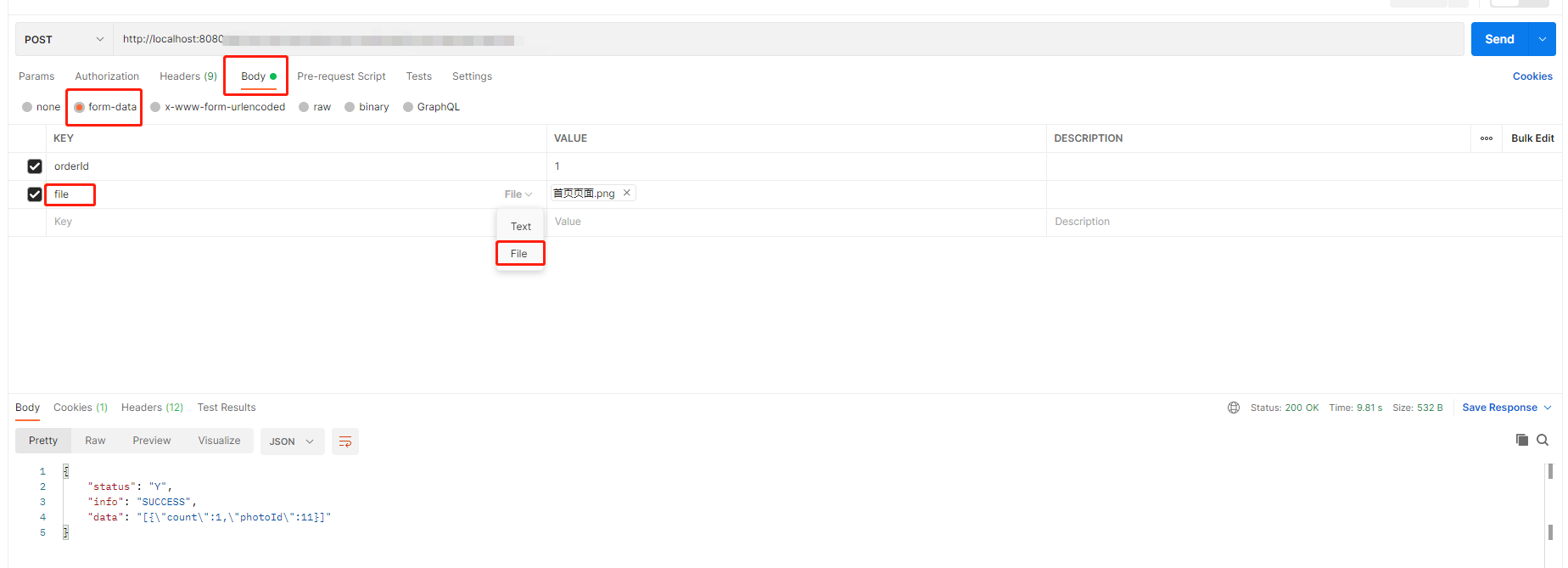
Task: Uncheck the file row checkbox
Action: click(x=35, y=194)
